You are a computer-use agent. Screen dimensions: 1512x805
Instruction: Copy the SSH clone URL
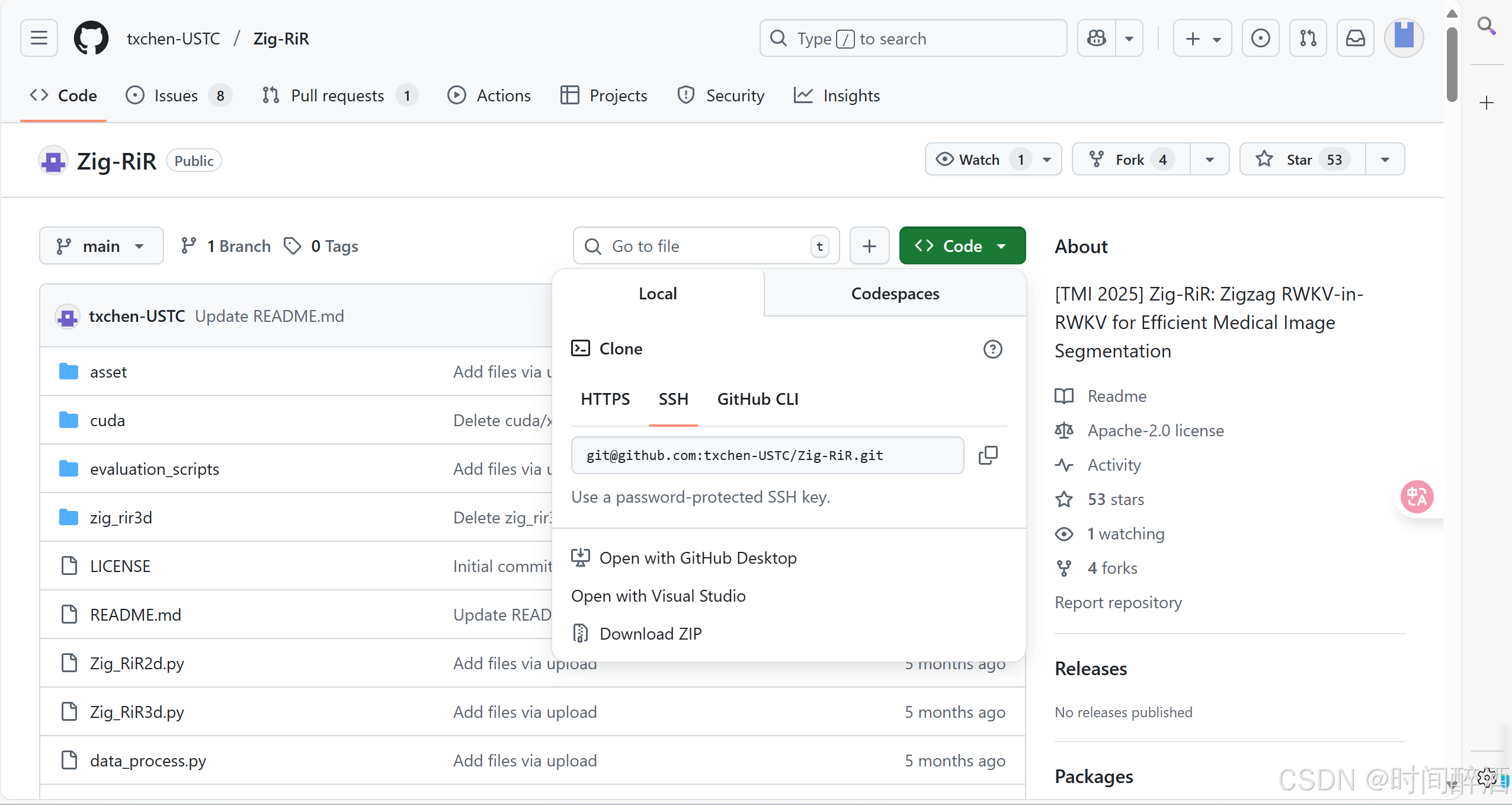pos(988,455)
